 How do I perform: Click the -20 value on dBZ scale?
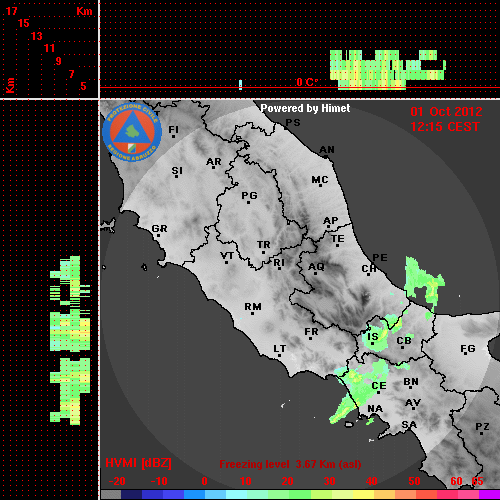click(117, 481)
